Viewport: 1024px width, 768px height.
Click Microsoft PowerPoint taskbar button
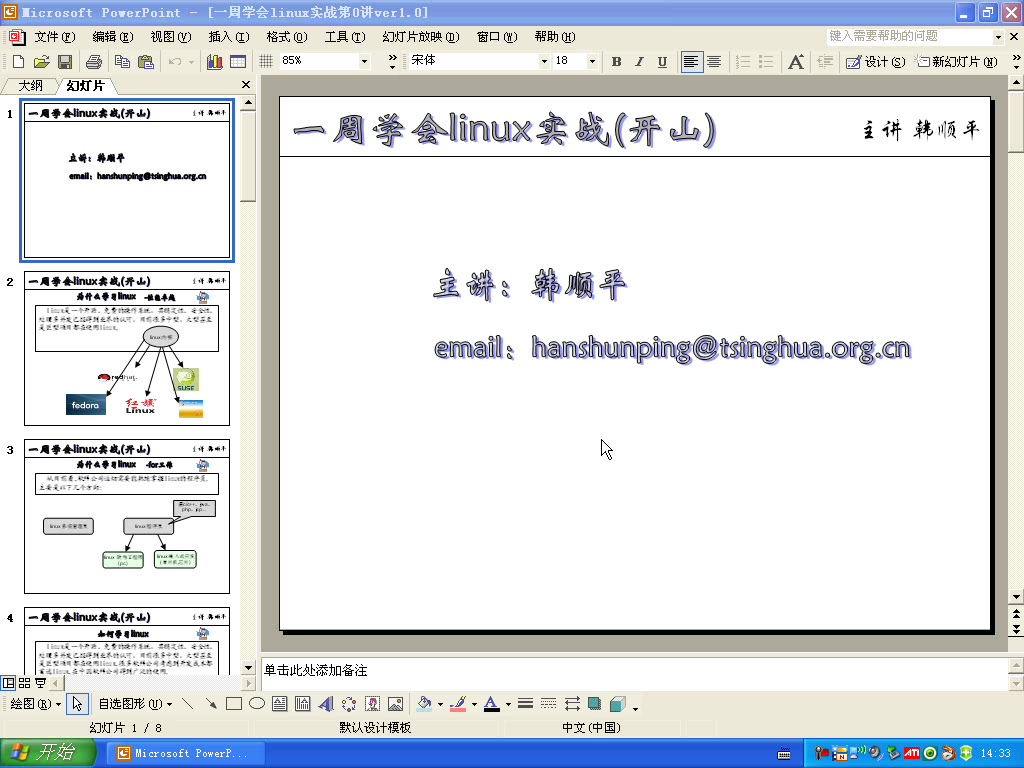coord(186,753)
